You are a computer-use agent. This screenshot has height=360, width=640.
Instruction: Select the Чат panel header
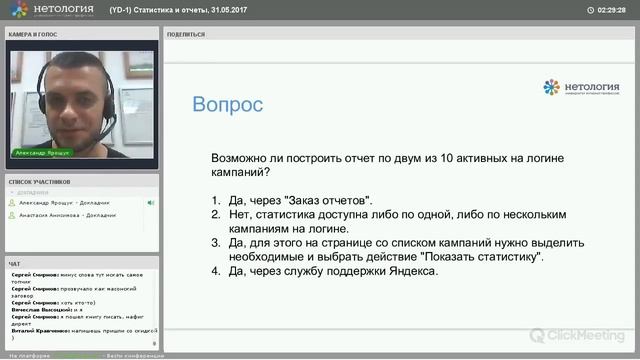82,264
